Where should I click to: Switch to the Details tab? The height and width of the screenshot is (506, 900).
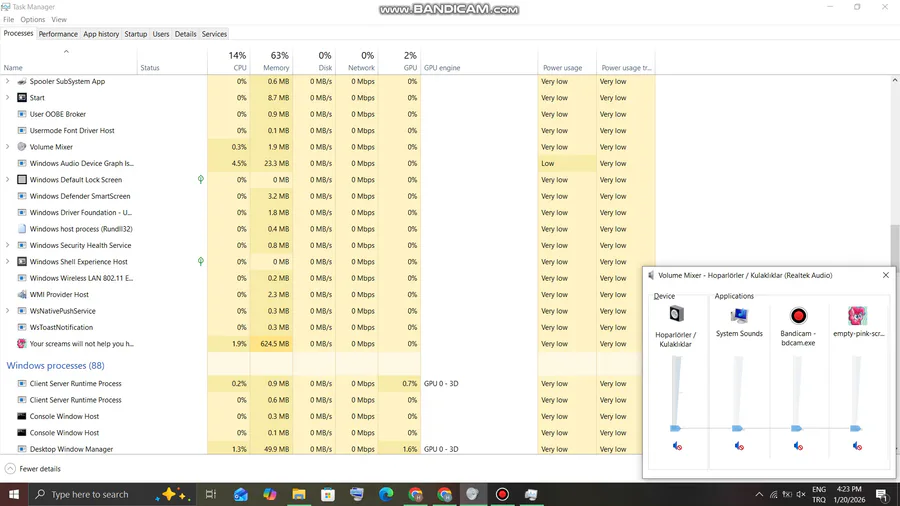185,34
